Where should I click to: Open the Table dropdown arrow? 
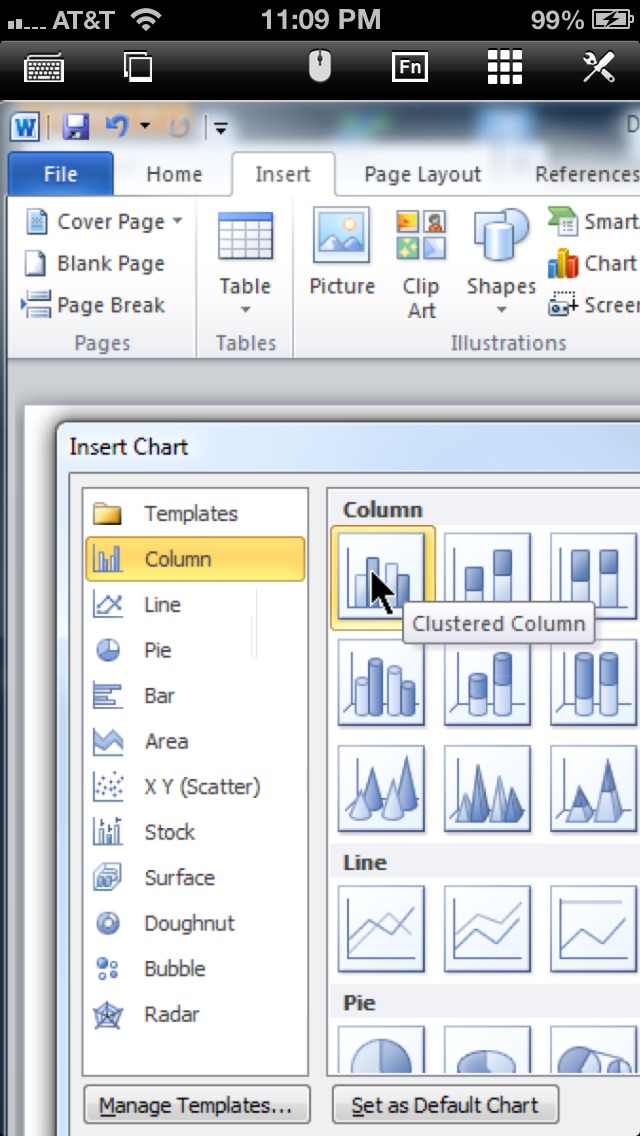(245, 309)
